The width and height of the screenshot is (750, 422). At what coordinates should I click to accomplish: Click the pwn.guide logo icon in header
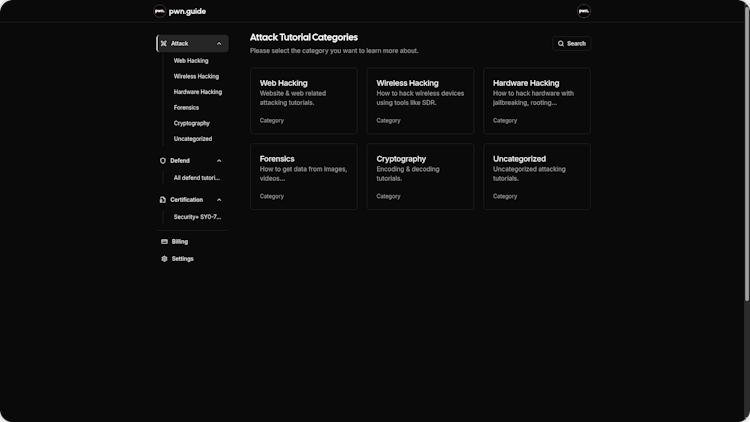160,11
